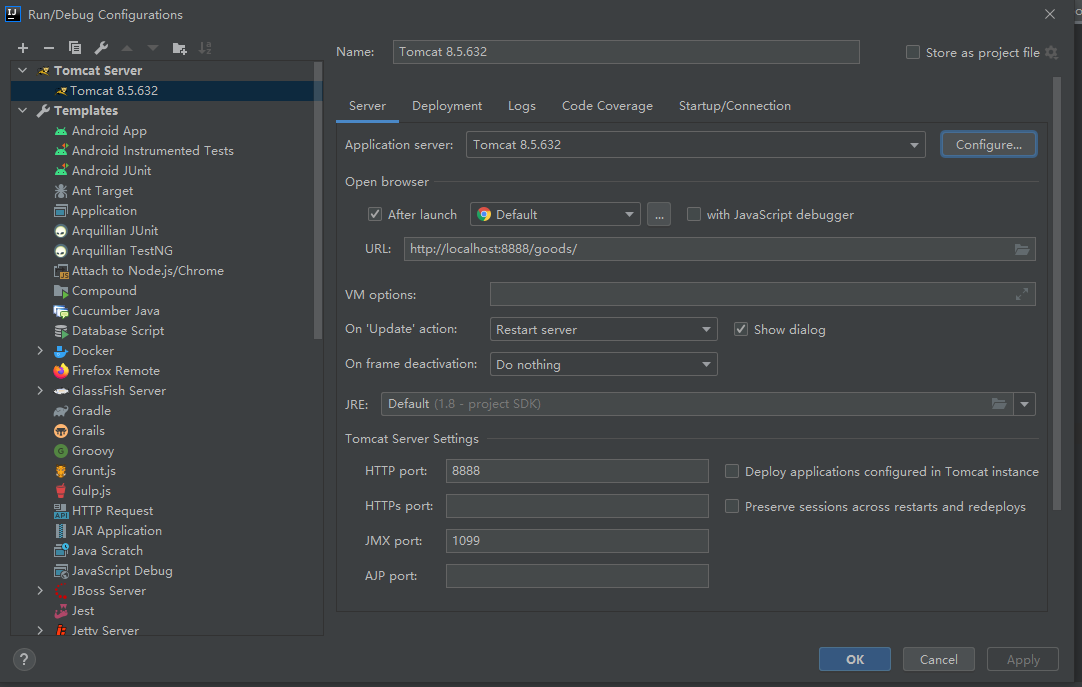Image resolution: width=1082 pixels, height=687 pixels.
Task: Open the Startup/Connection tab
Action: [x=734, y=106]
